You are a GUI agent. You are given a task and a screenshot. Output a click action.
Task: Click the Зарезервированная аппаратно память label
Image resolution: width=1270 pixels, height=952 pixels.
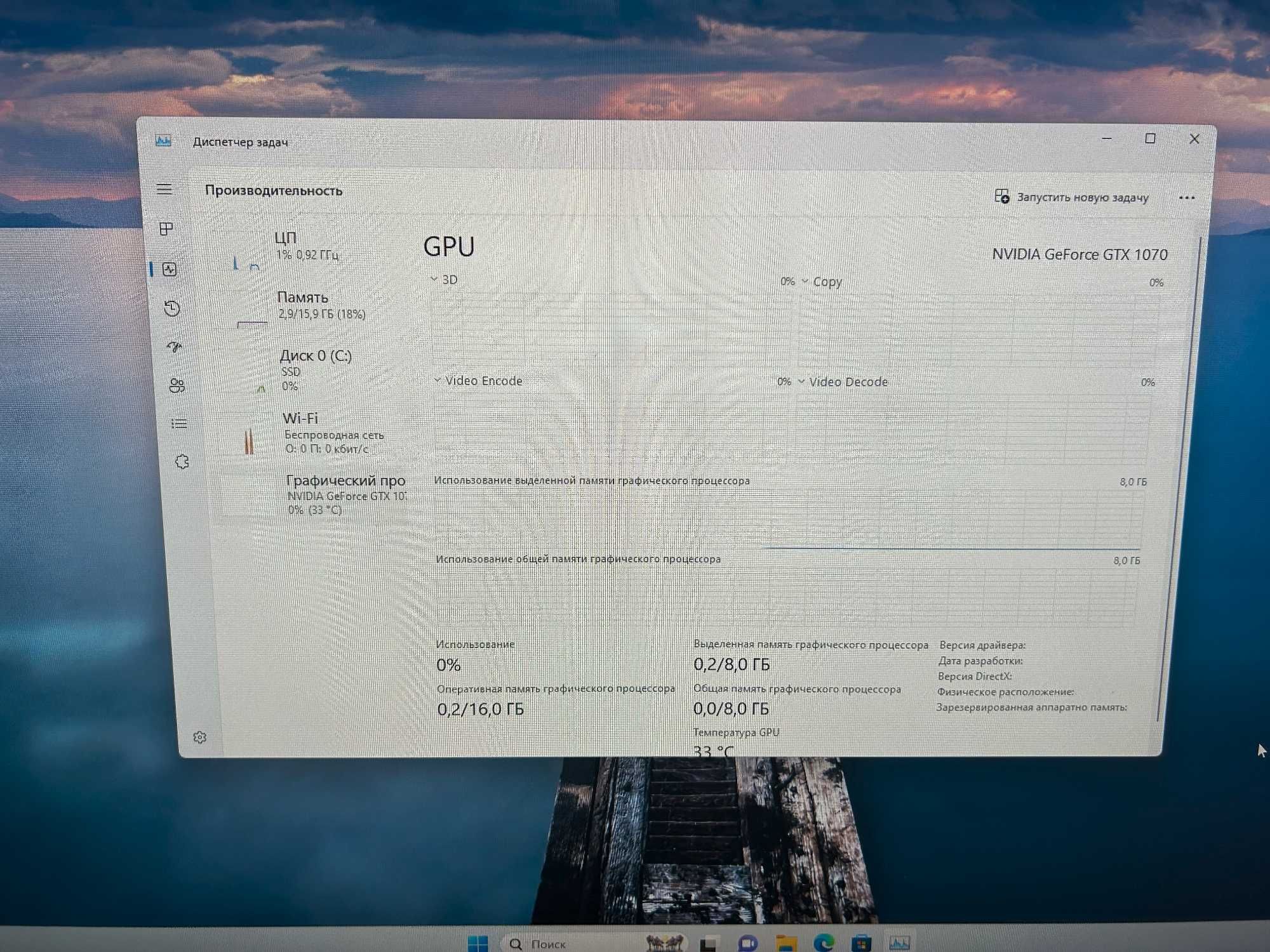[1031, 707]
